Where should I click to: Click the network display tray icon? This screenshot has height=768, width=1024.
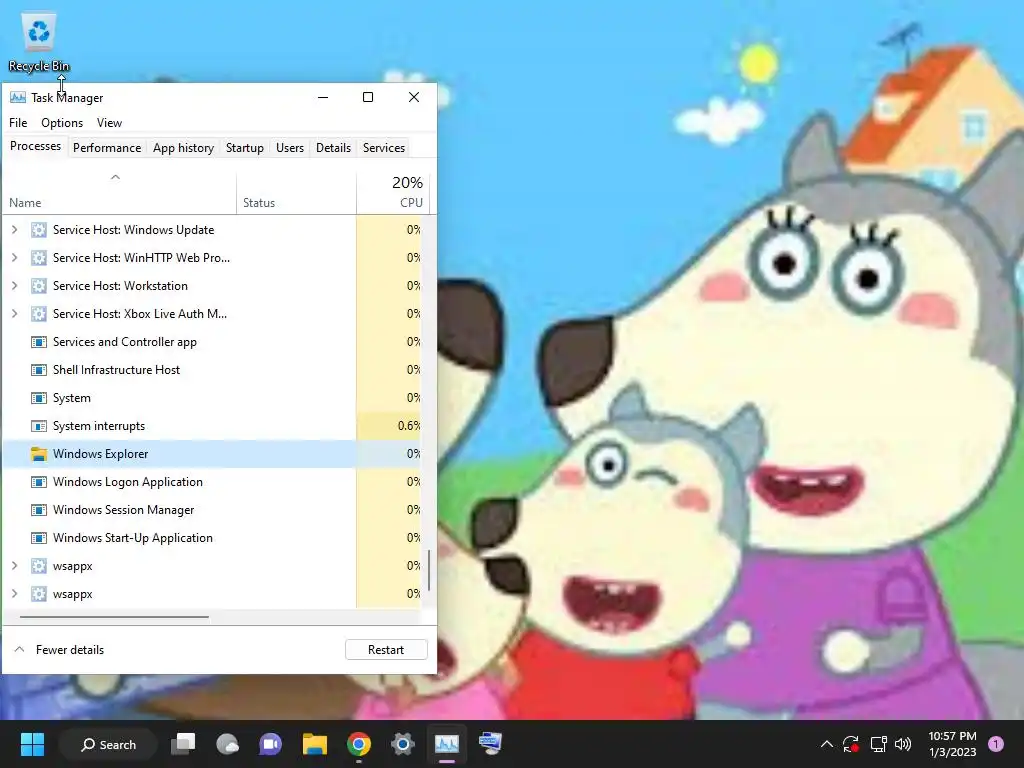tap(878, 744)
